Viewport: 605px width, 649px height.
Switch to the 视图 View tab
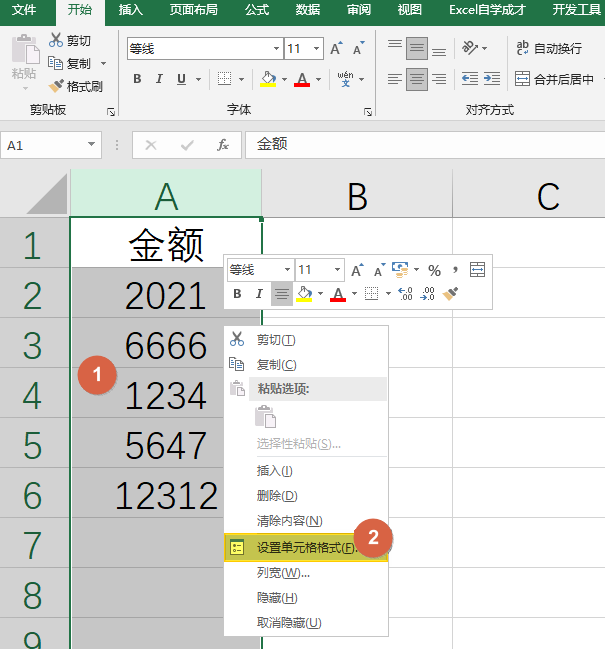coord(410,10)
